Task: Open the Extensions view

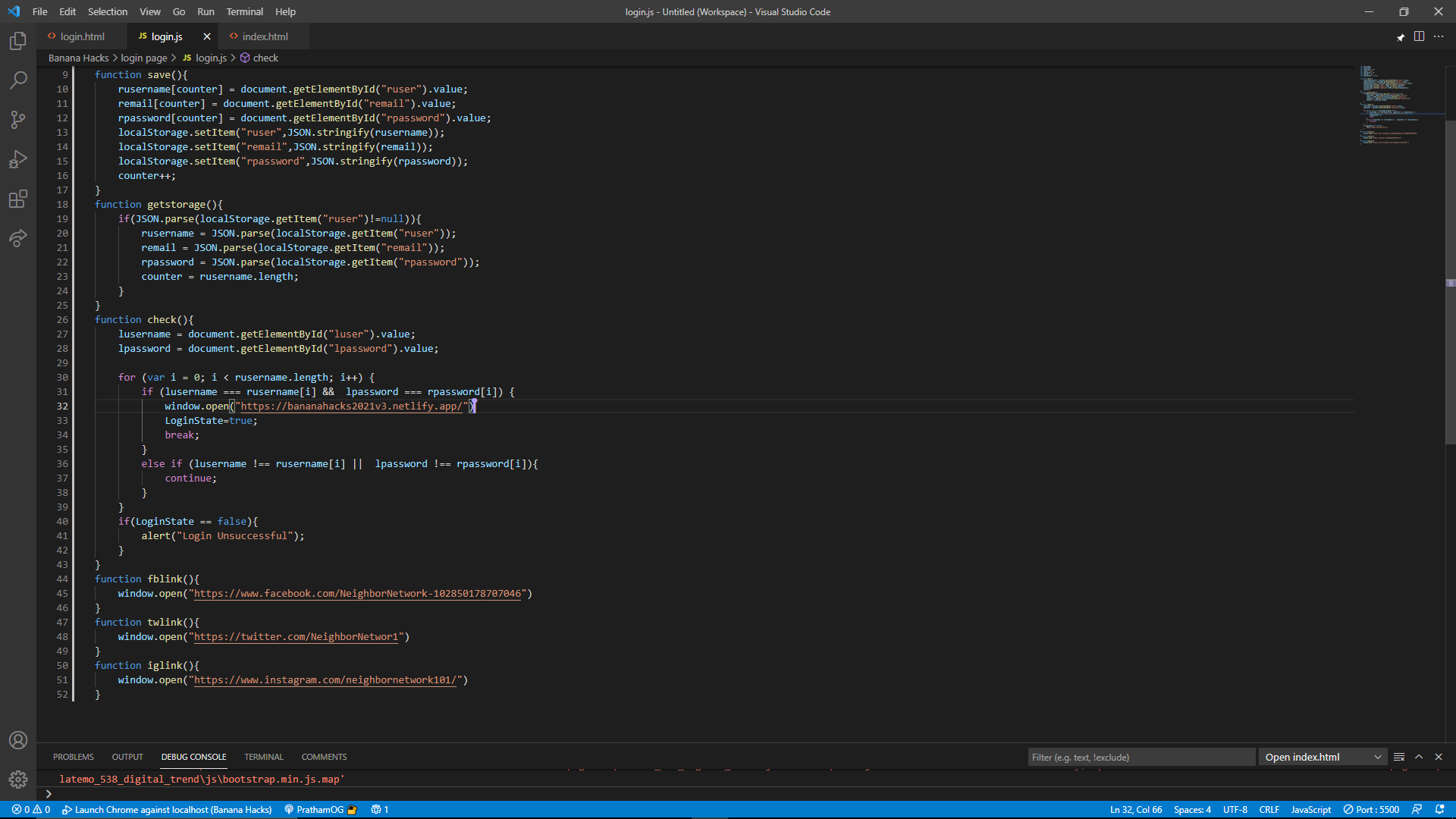Action: [18, 199]
